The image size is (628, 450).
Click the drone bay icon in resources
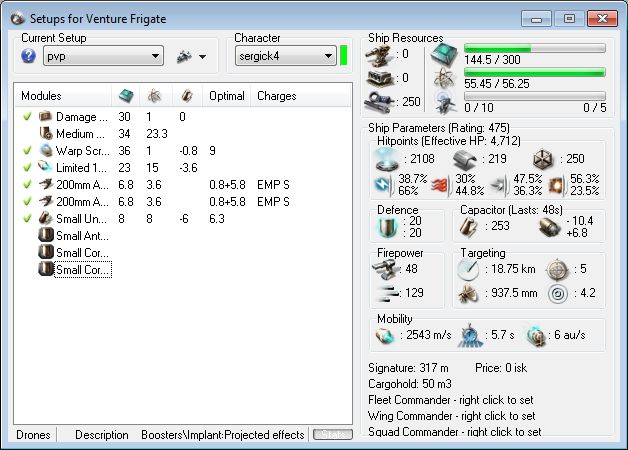pos(445,103)
